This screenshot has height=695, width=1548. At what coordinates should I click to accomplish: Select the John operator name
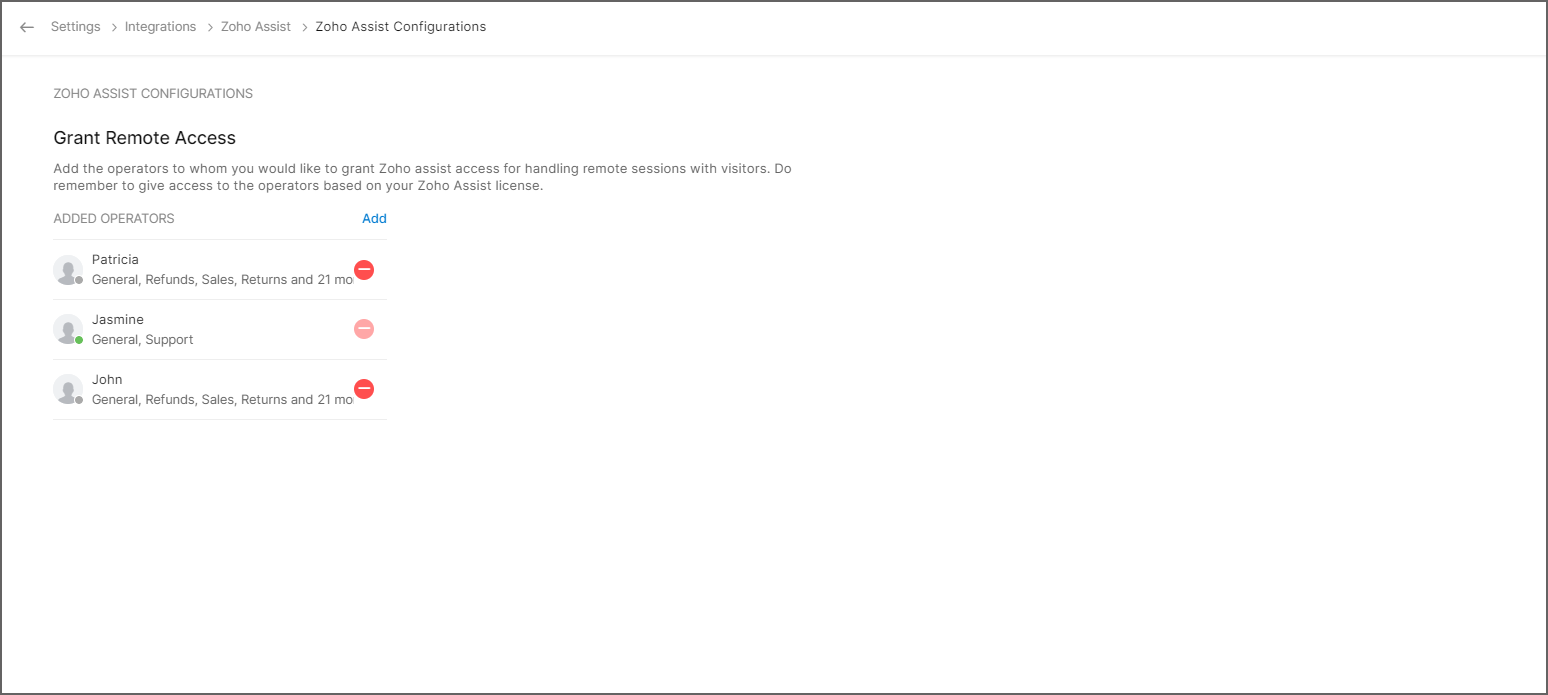[107, 380]
